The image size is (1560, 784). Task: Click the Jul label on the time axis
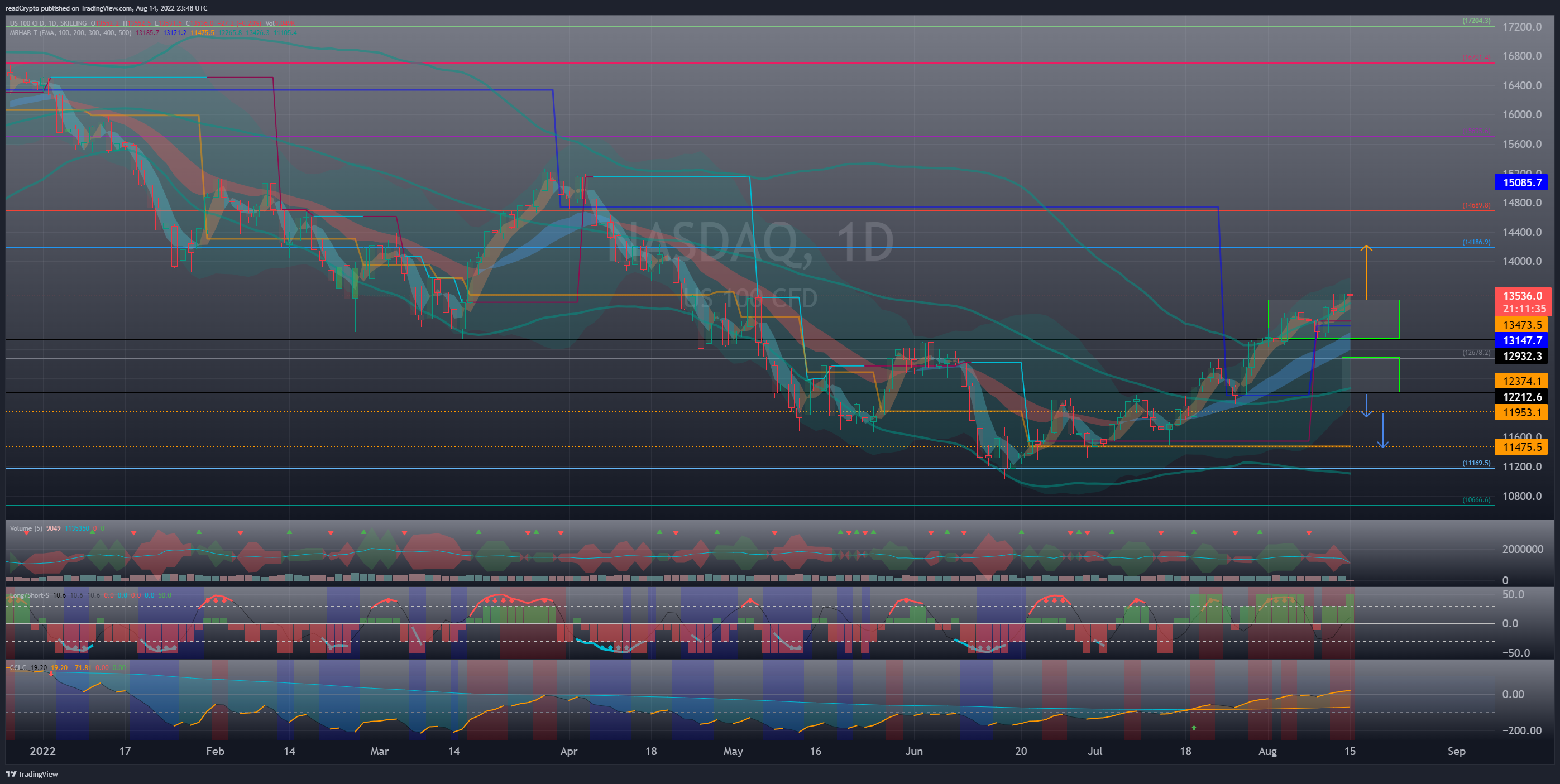coord(1095,751)
